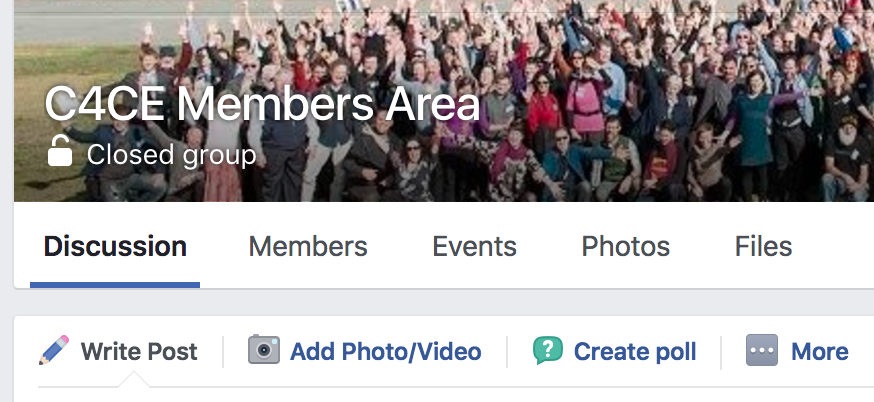The height and width of the screenshot is (402, 874).
Task: Click the padlock icon beside Closed group
Action: click(x=60, y=150)
